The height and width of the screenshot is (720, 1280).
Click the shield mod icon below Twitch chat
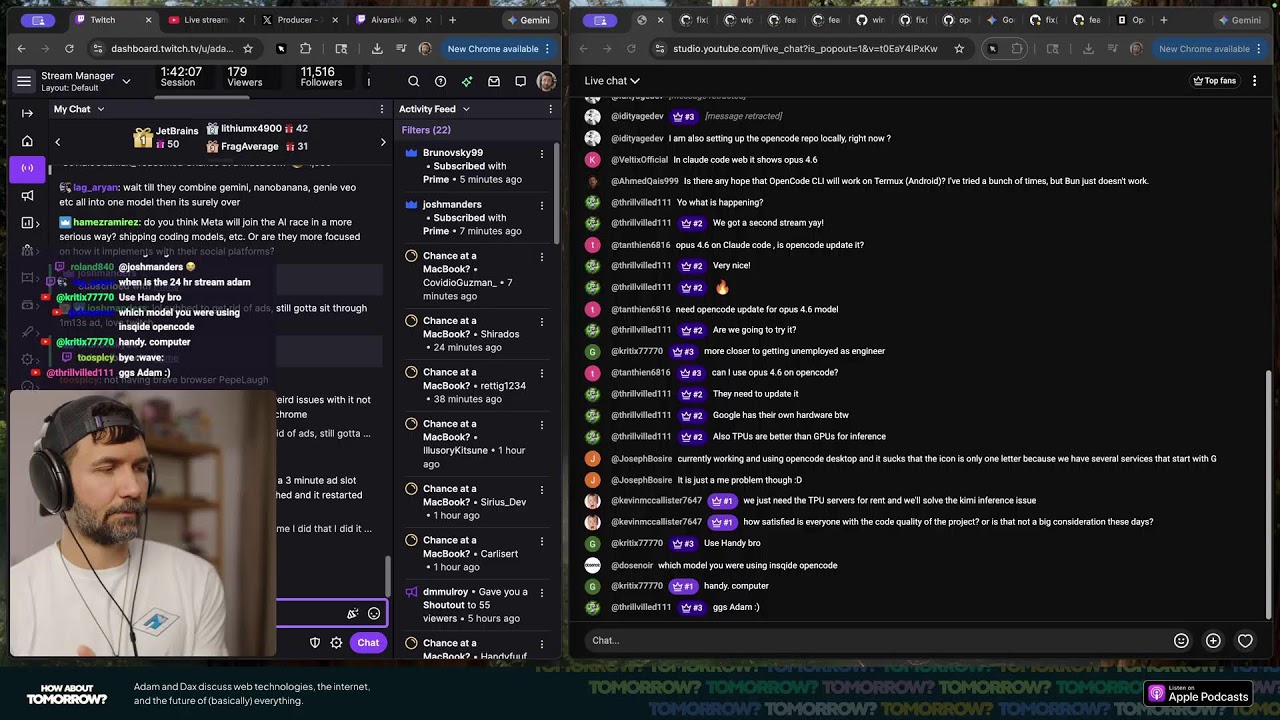pyautogui.click(x=314, y=643)
